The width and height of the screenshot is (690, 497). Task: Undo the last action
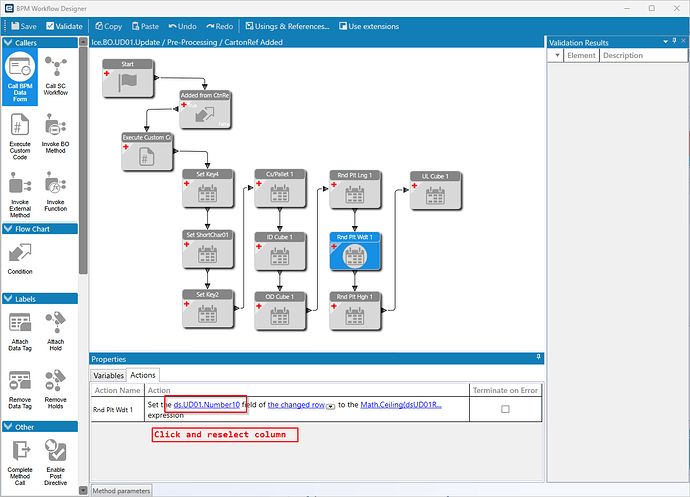(x=183, y=26)
